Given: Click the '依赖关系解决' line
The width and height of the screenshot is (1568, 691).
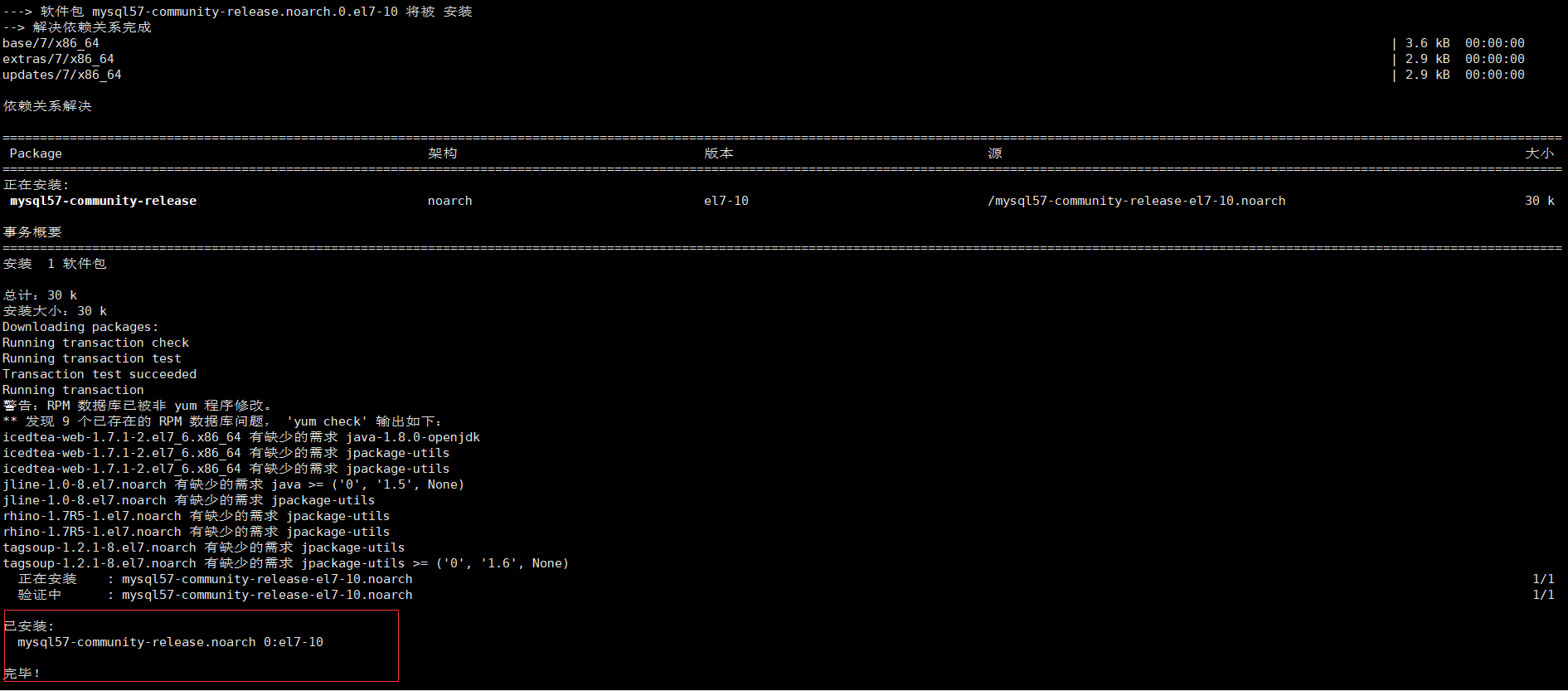Looking at the screenshot, I should click(47, 106).
